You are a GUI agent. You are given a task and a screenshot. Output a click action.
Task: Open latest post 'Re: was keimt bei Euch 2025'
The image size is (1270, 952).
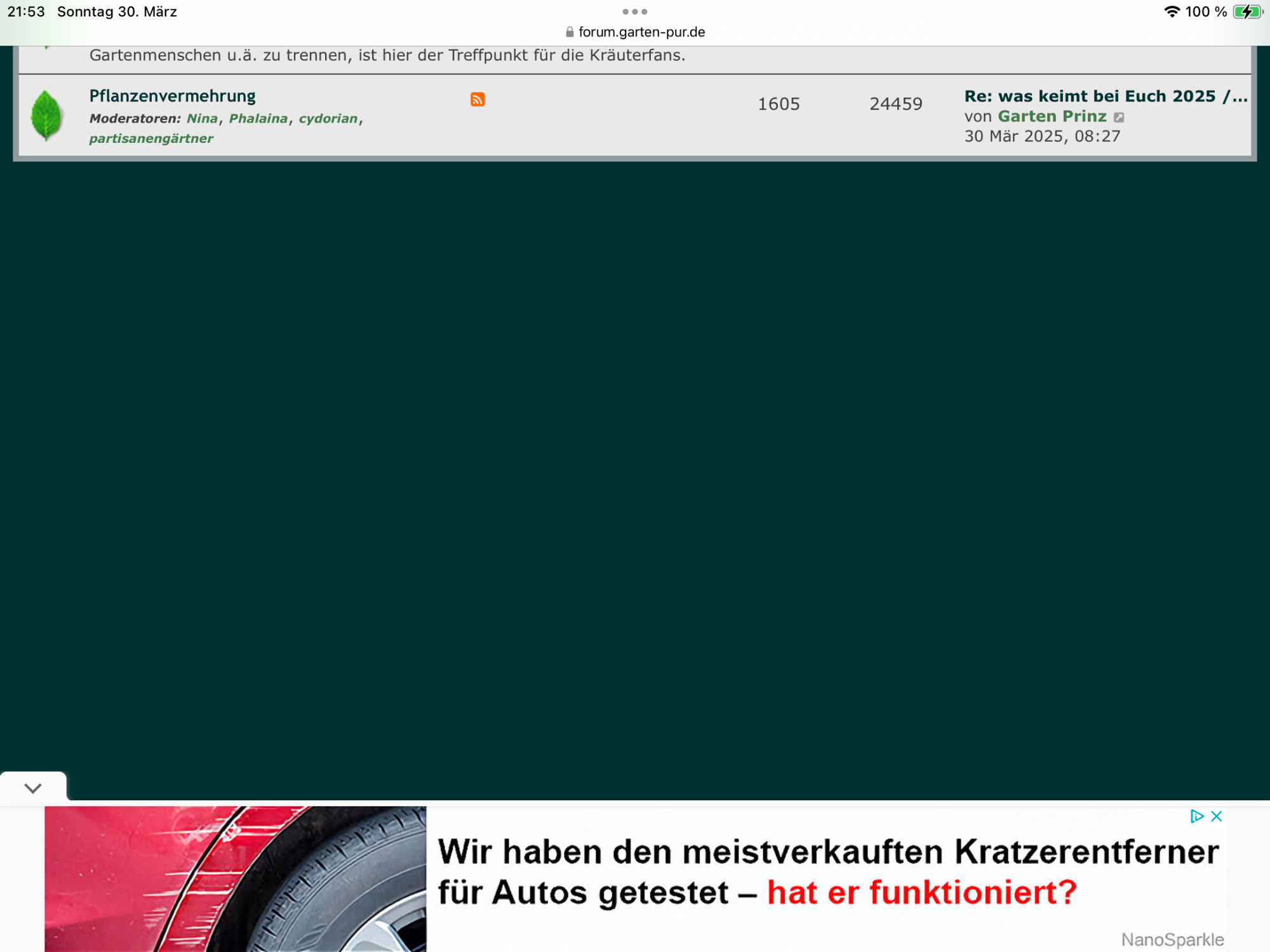point(1106,96)
